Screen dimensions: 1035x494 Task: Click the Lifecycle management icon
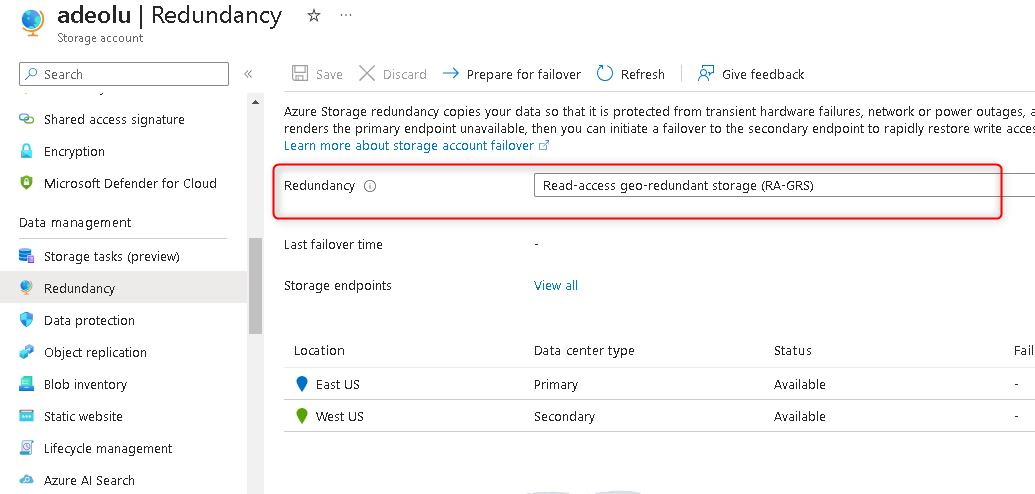pyautogui.click(x=27, y=448)
